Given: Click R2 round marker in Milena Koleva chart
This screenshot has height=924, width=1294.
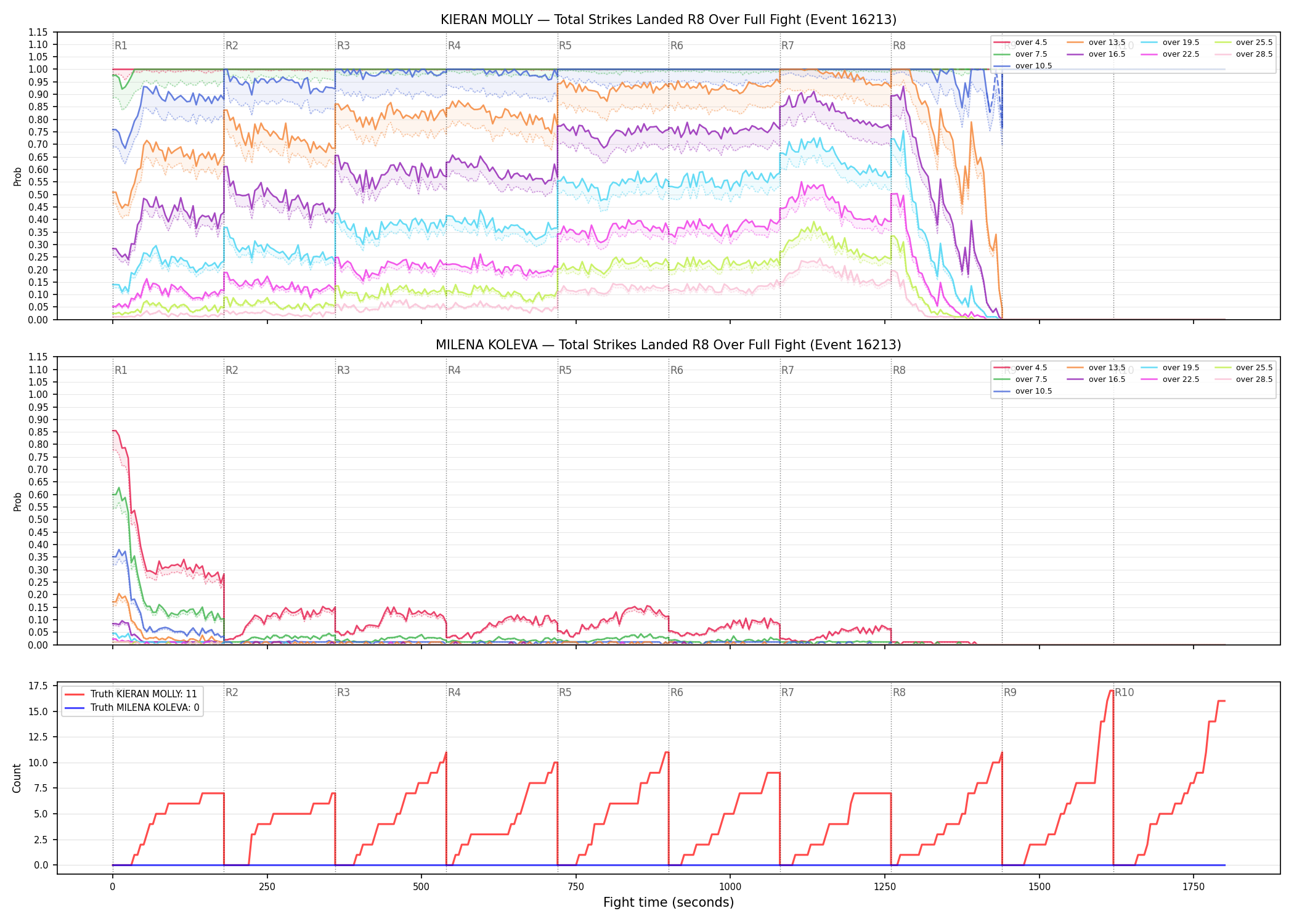Looking at the screenshot, I should 232,370.
